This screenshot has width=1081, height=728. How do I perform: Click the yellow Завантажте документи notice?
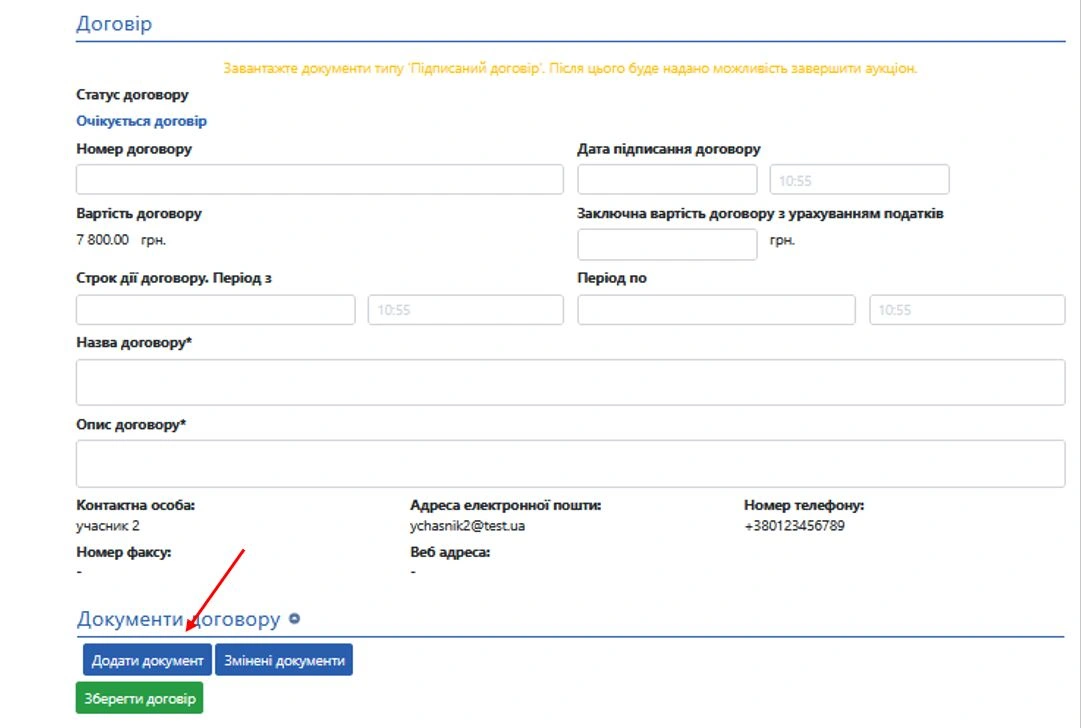pos(570,69)
